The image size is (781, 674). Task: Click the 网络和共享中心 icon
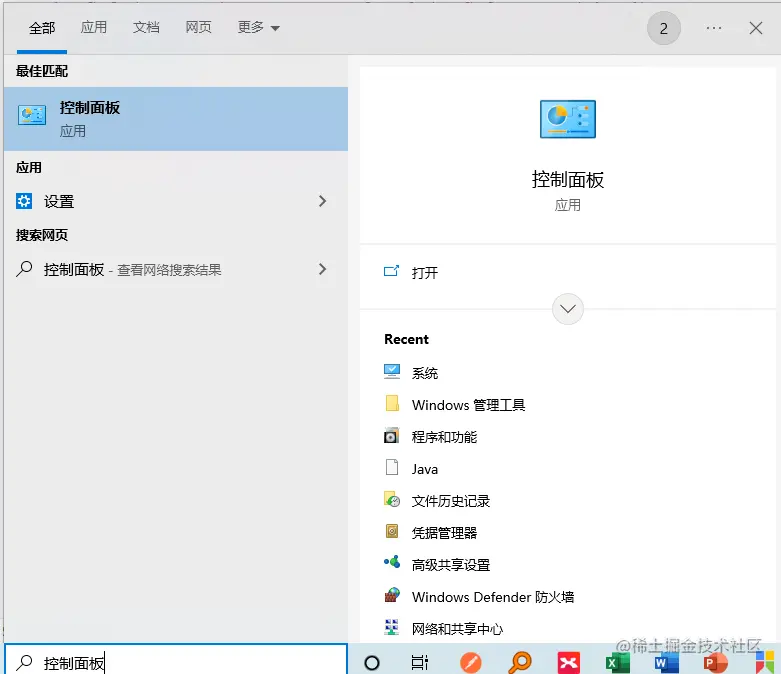[x=392, y=627]
